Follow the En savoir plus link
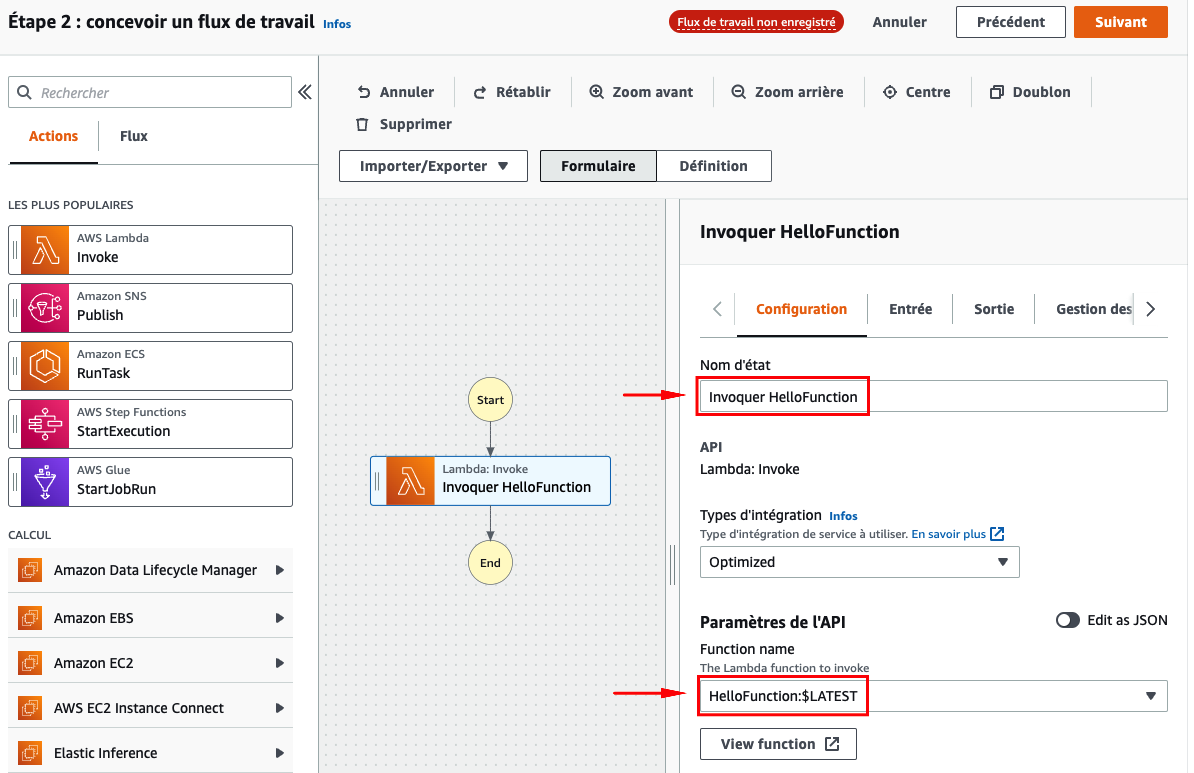The image size is (1194, 773). pos(948,534)
